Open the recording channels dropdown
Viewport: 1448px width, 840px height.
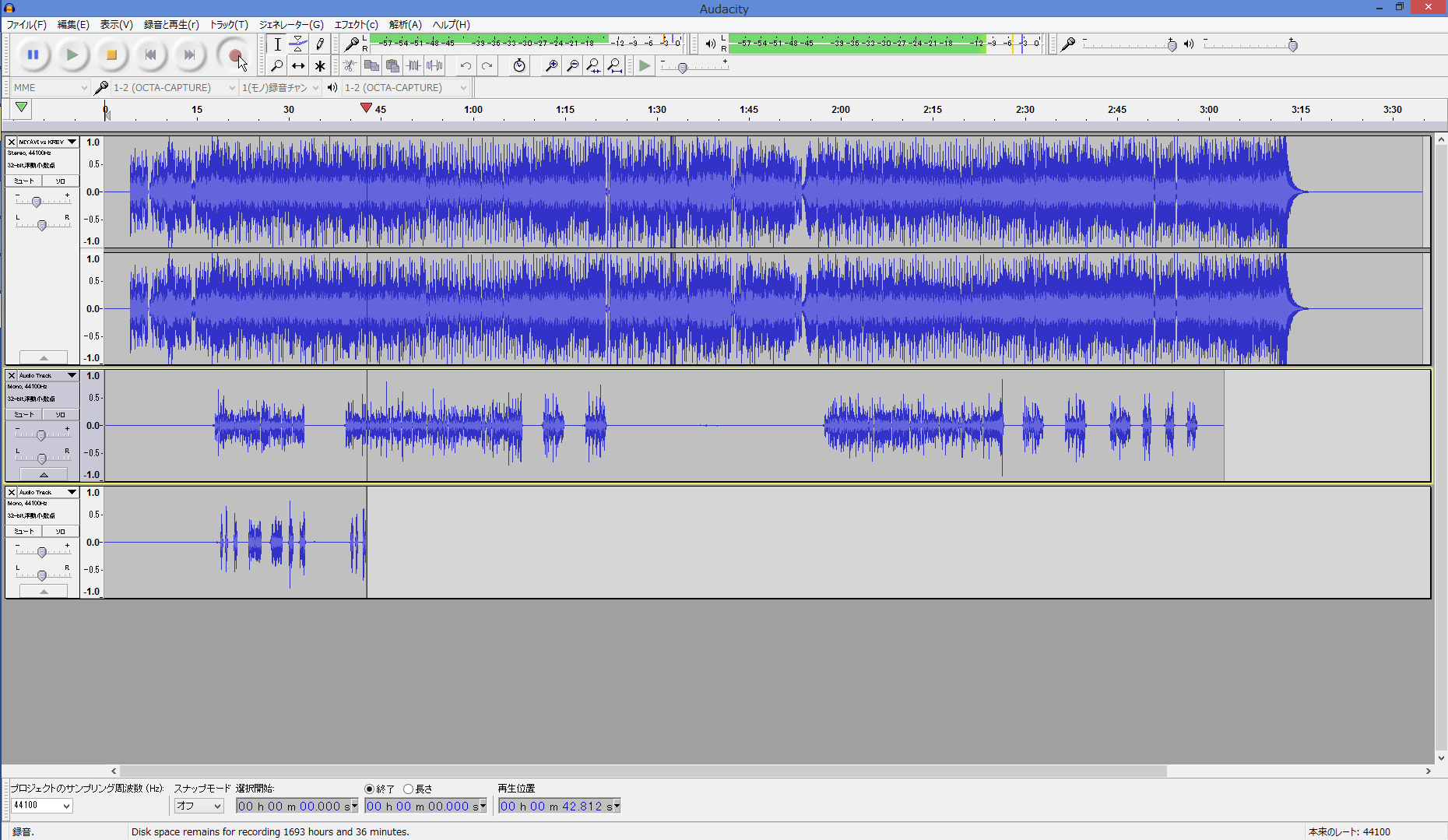click(280, 87)
